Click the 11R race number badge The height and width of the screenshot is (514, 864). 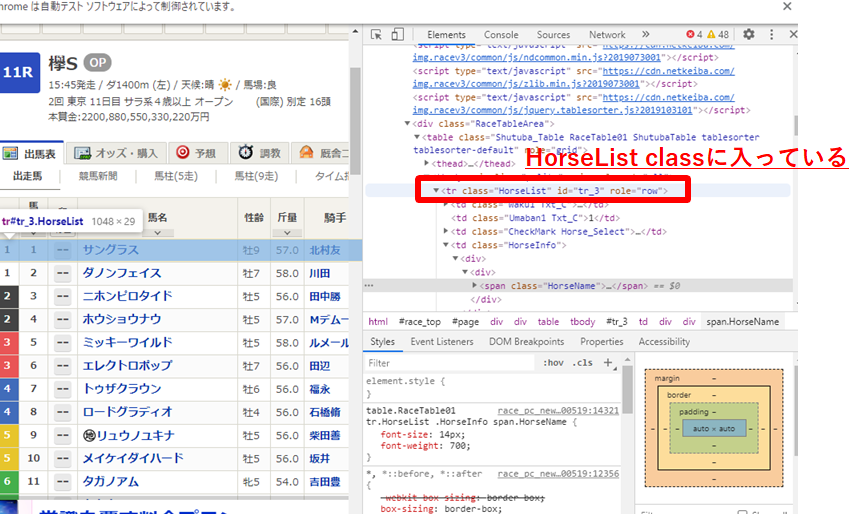(19, 72)
